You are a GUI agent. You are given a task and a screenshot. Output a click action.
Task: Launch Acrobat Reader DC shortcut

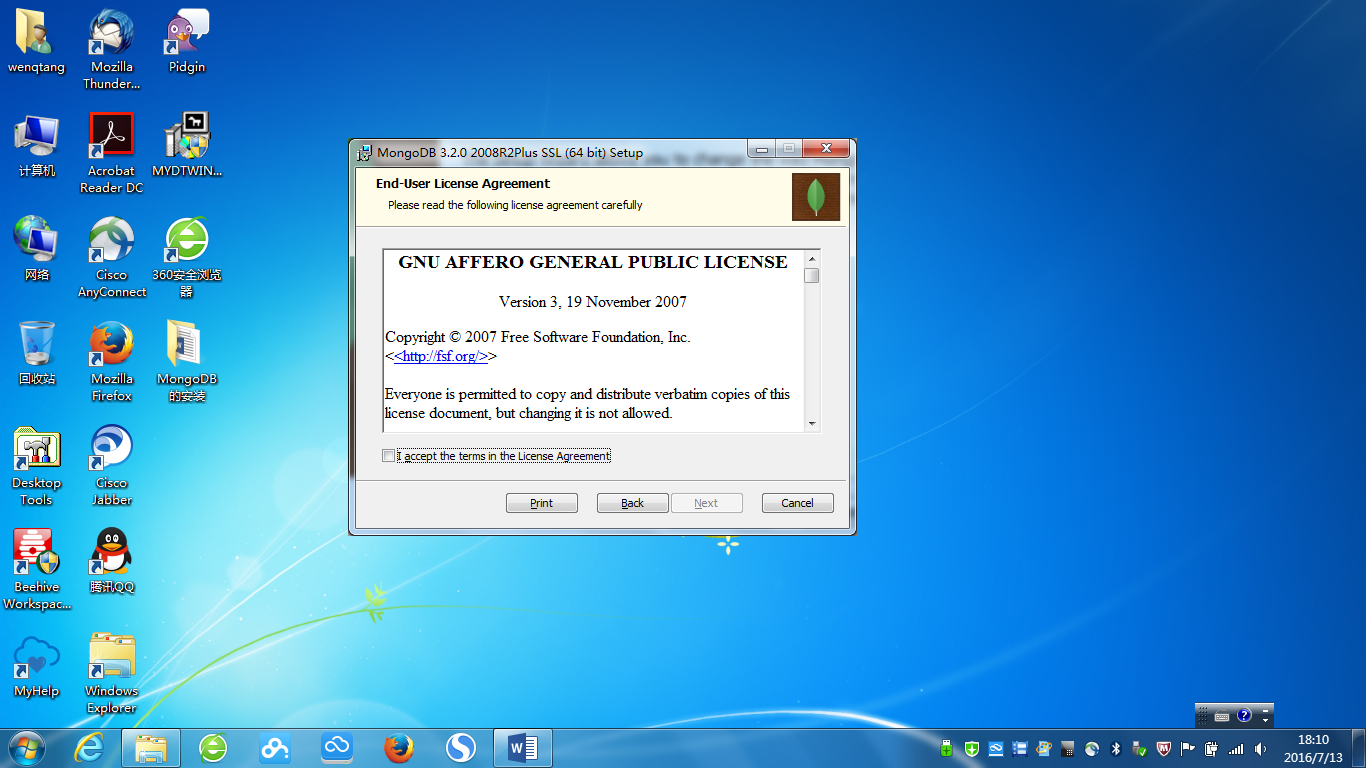pos(112,153)
